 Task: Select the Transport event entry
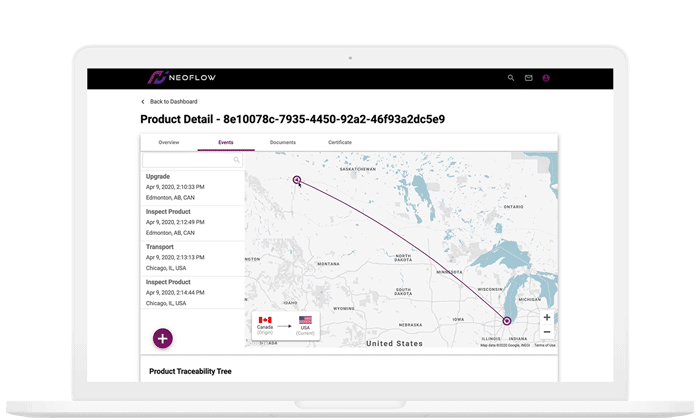coord(193,257)
